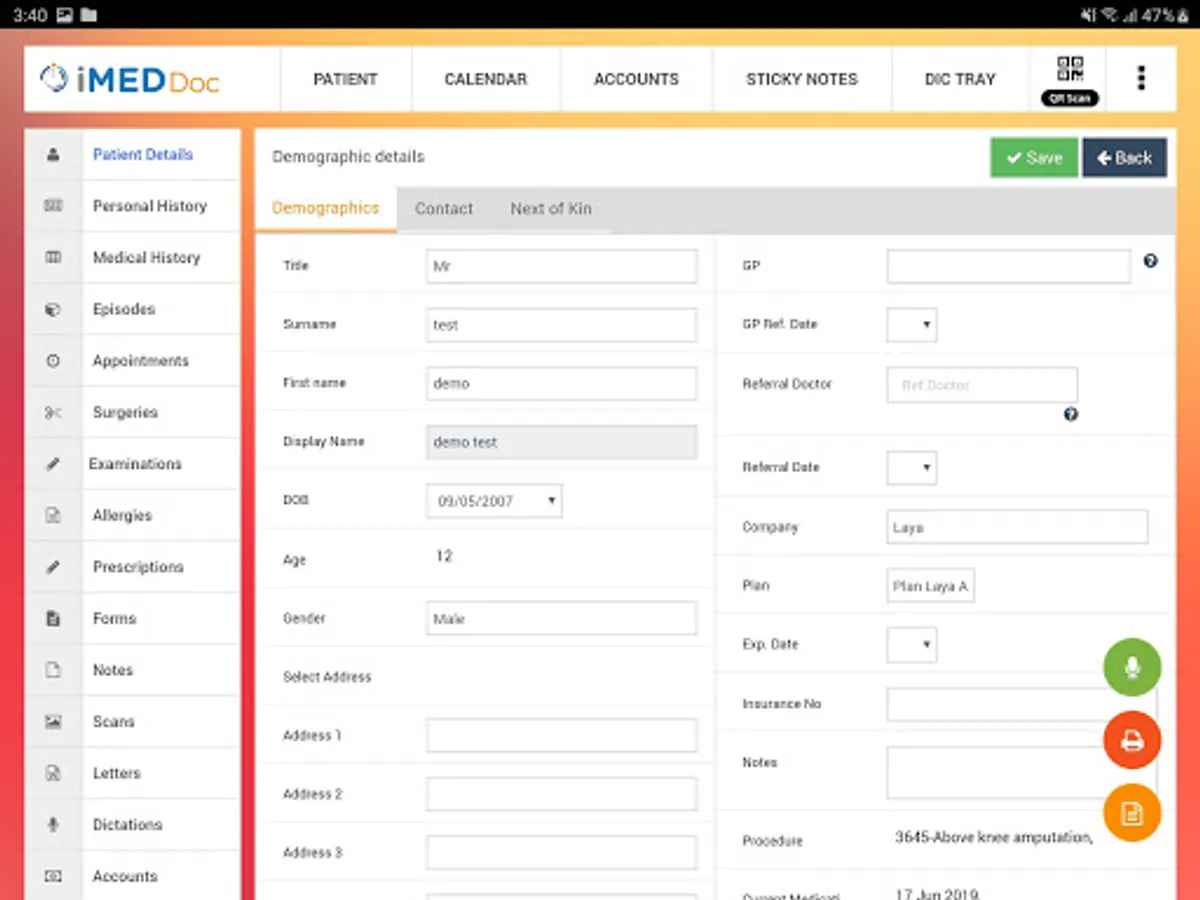Click the Address 3 input field
Screen dimensions: 1200x900
click(x=561, y=853)
